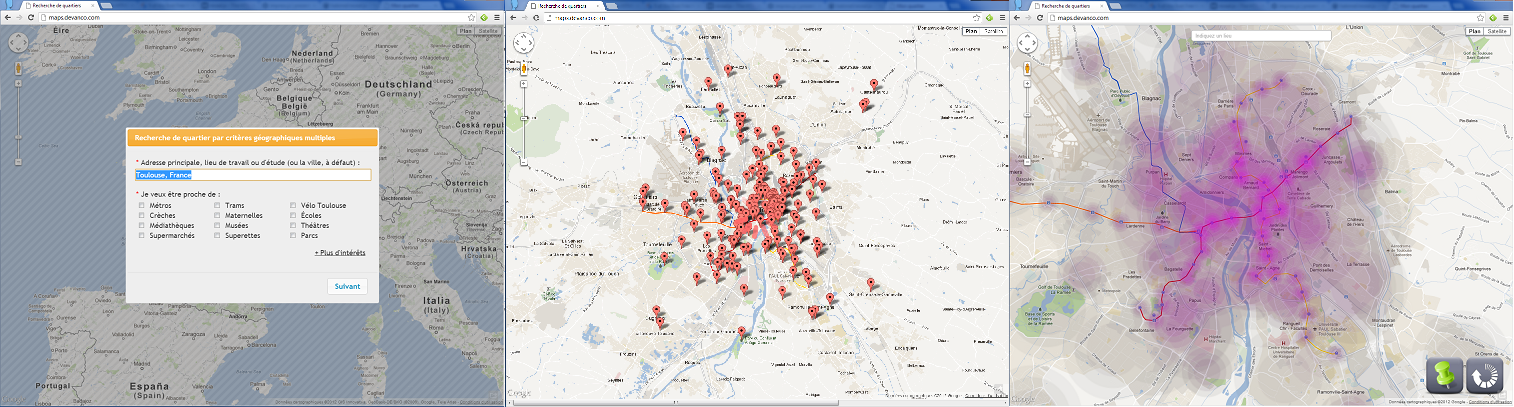This screenshot has width=1514, height=407.
Task: Click the pan control on the middle window map
Action: coord(524,43)
